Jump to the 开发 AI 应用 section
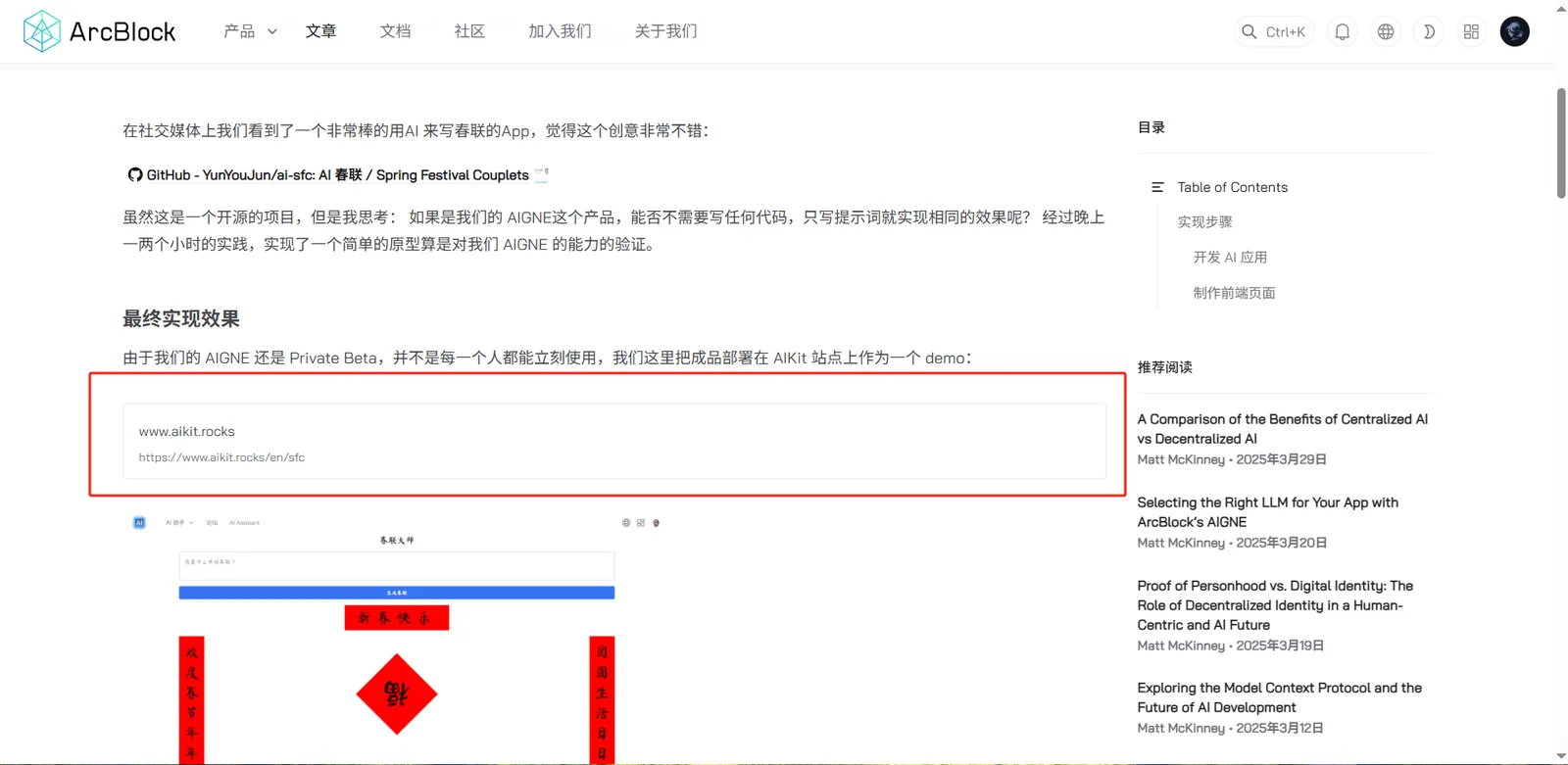Image resolution: width=1568 pixels, height=765 pixels. 1230,258
